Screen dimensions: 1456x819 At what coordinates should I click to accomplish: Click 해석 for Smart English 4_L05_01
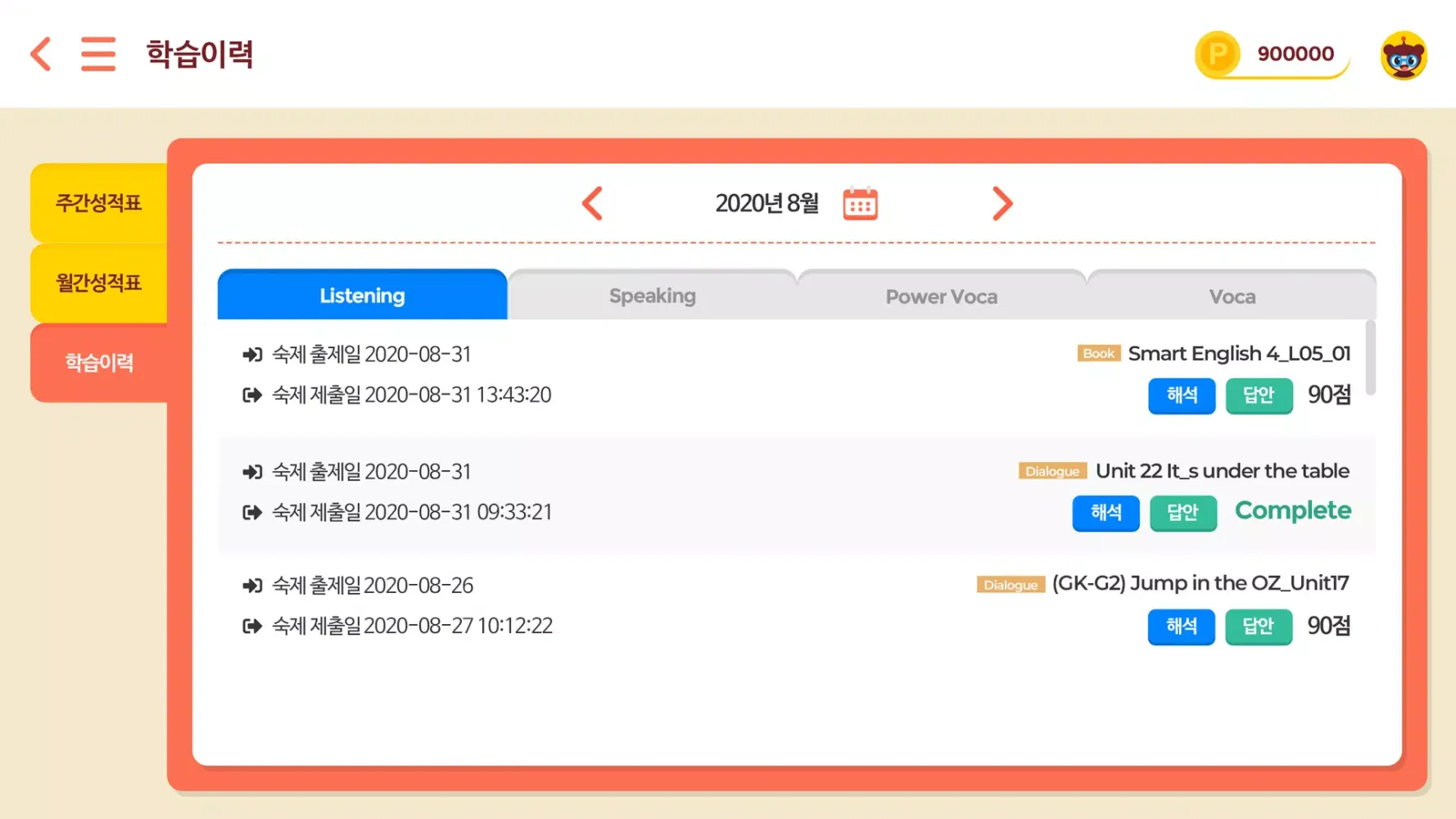(1181, 396)
